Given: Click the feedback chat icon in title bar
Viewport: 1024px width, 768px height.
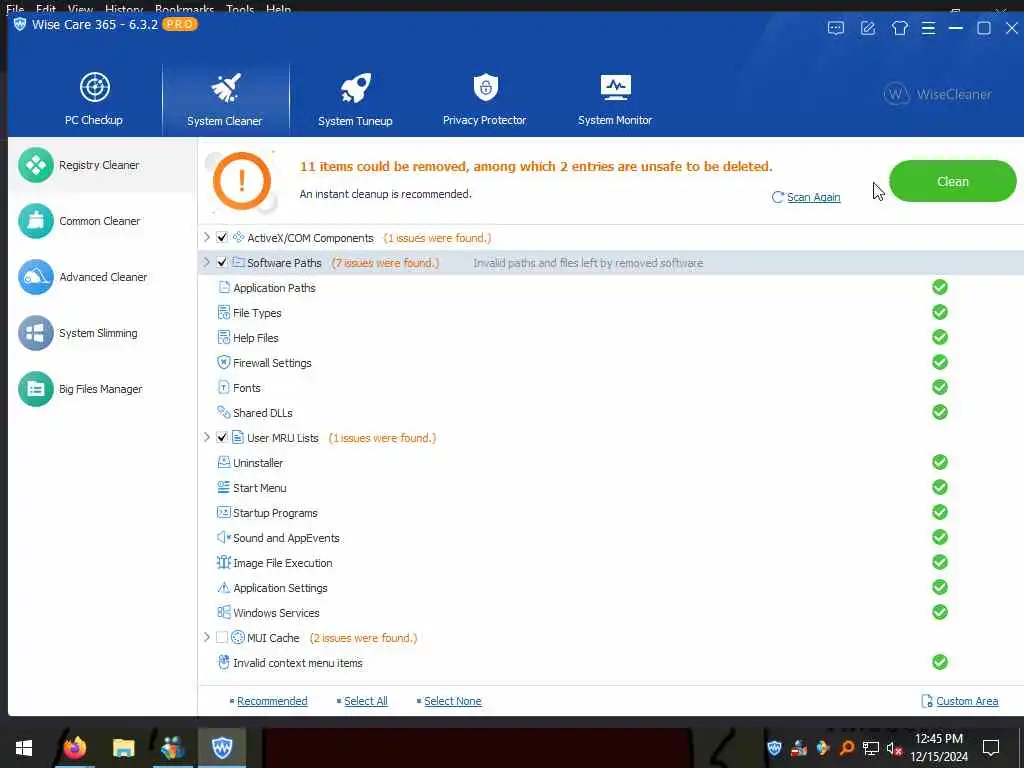Looking at the screenshot, I should tap(836, 28).
